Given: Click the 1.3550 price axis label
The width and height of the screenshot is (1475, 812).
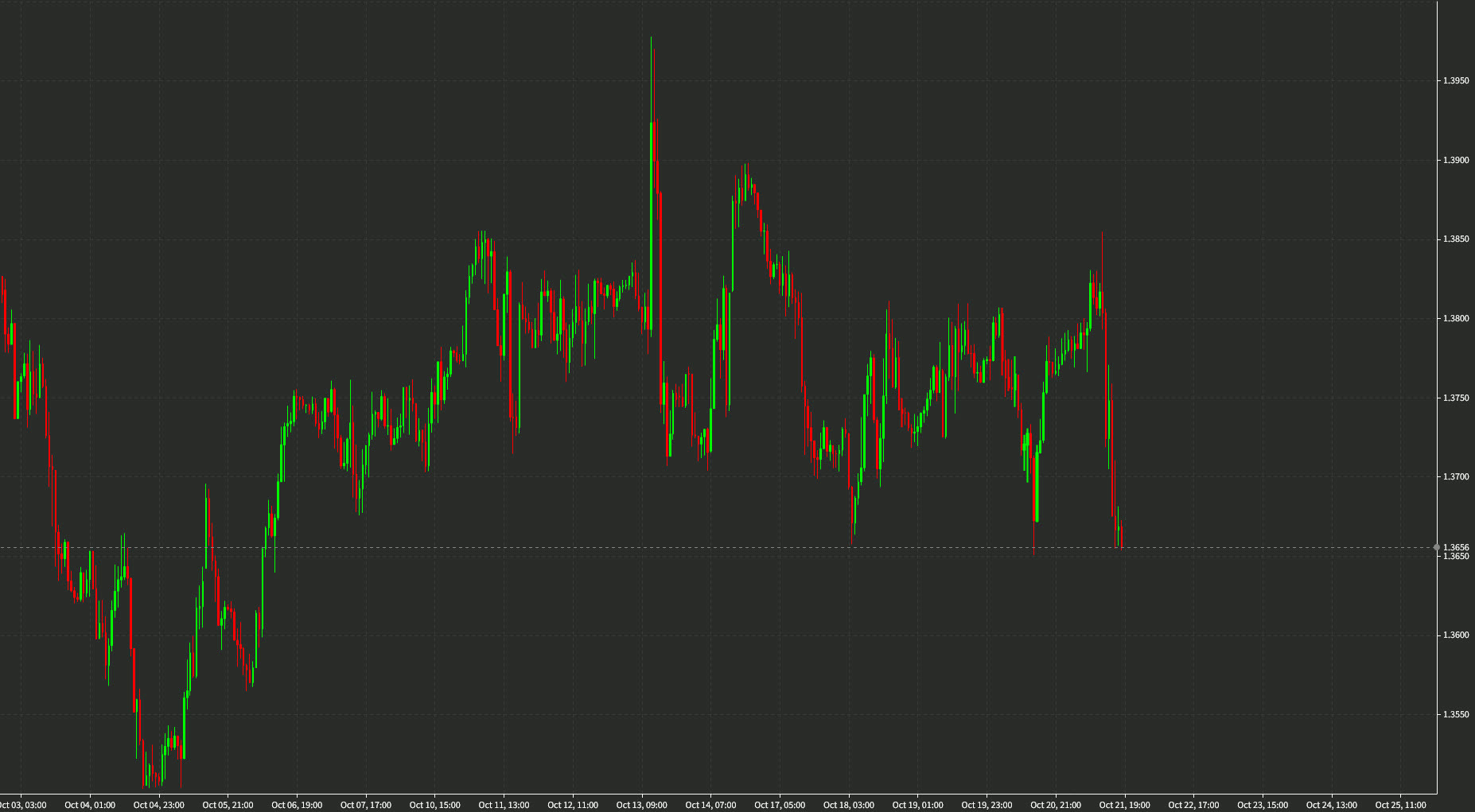Looking at the screenshot, I should tap(1456, 713).
